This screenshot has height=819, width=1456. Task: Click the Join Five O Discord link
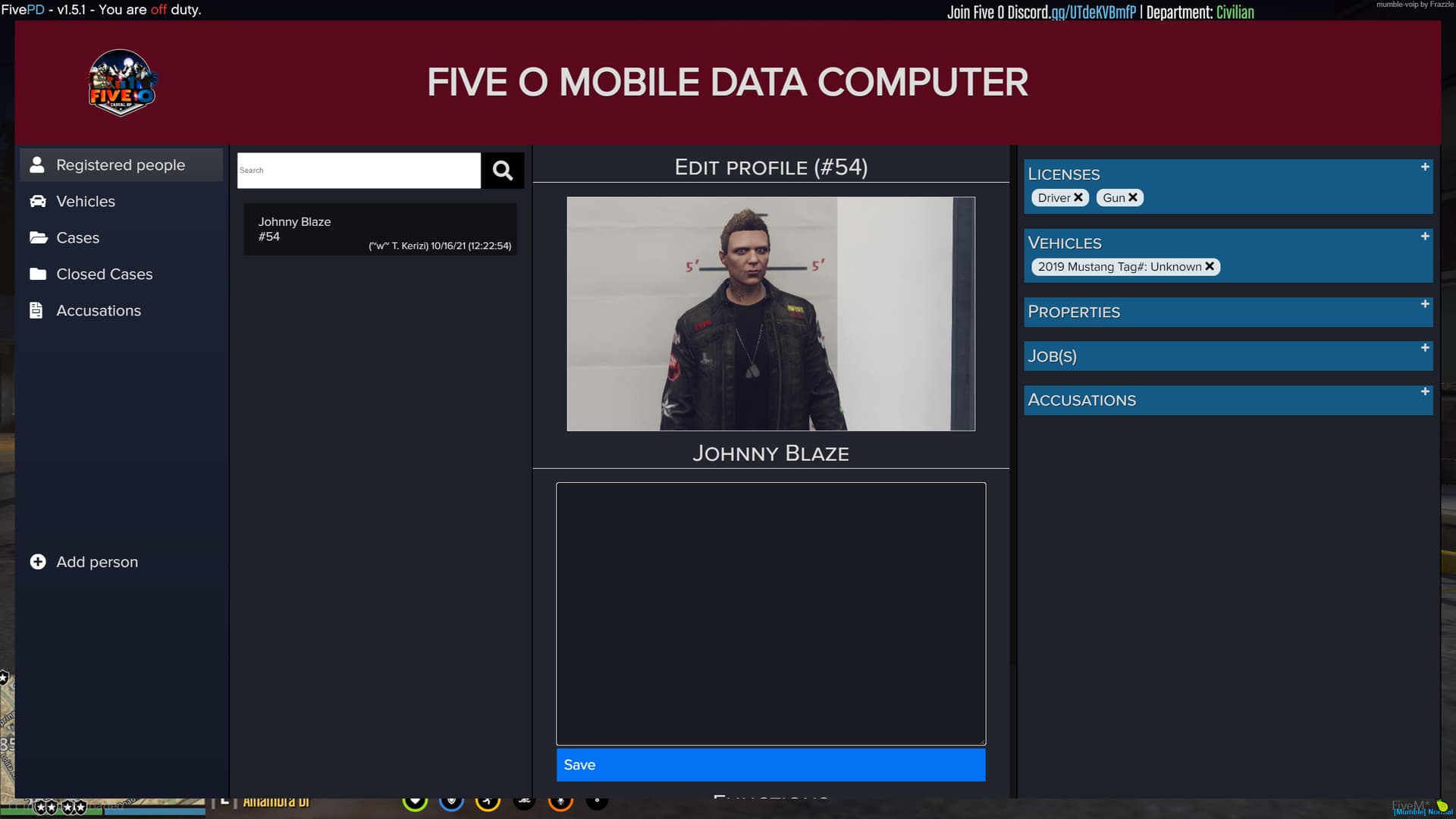click(1040, 11)
